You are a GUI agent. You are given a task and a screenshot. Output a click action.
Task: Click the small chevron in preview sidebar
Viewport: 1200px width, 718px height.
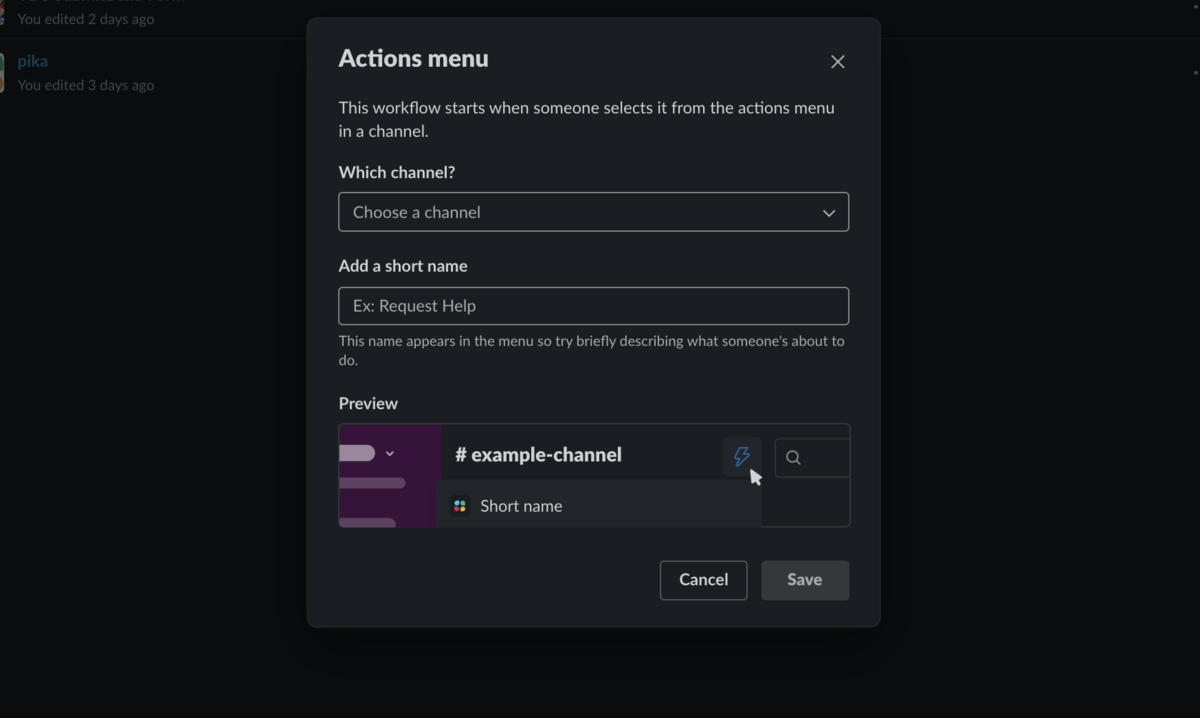click(x=390, y=454)
